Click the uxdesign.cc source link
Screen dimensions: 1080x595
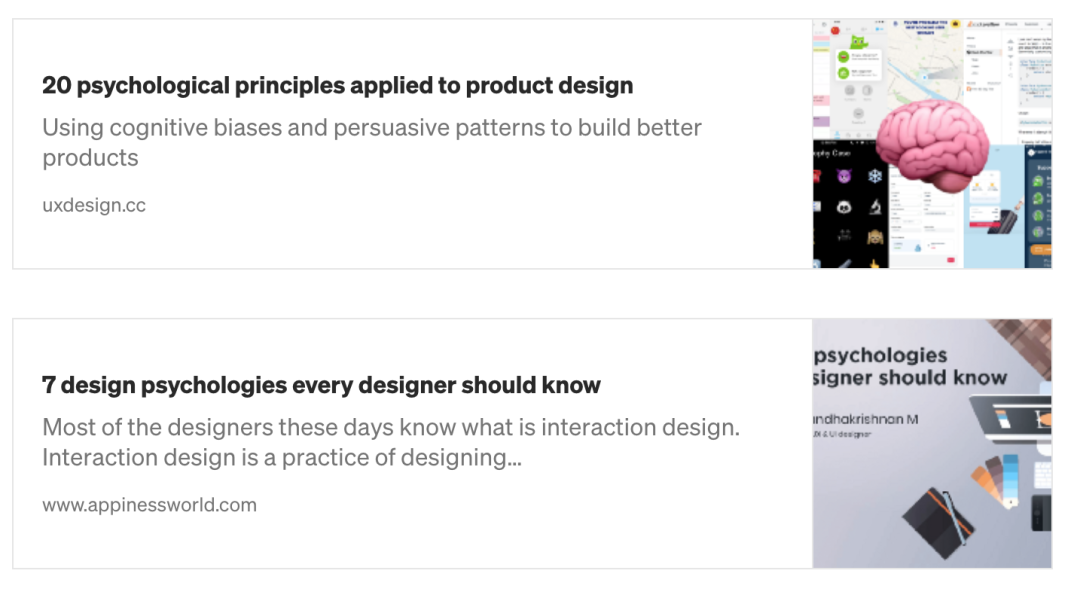(94, 205)
